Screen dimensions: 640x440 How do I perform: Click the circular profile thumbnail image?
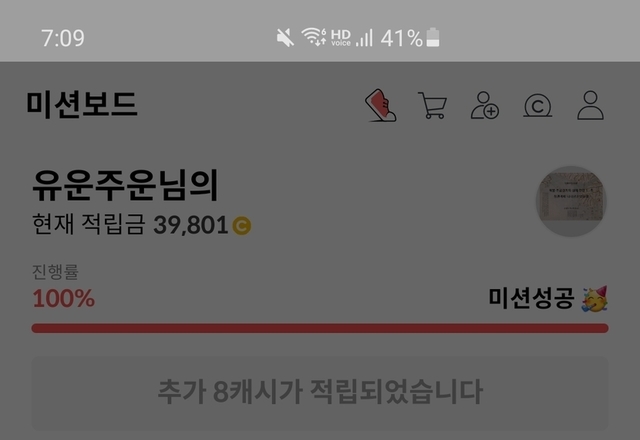pyautogui.click(x=571, y=201)
